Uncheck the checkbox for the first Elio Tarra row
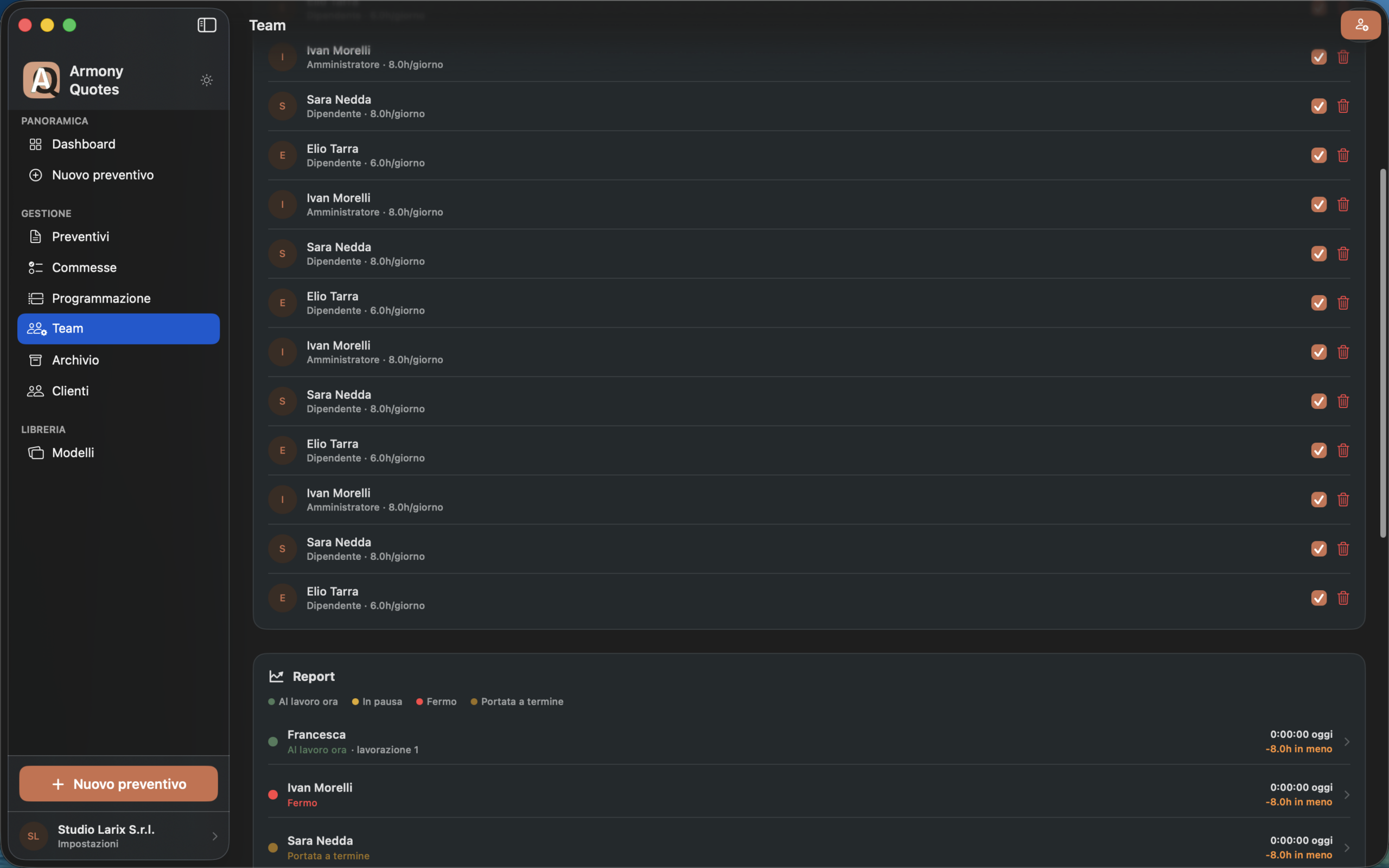1389x868 pixels. pos(1319,155)
